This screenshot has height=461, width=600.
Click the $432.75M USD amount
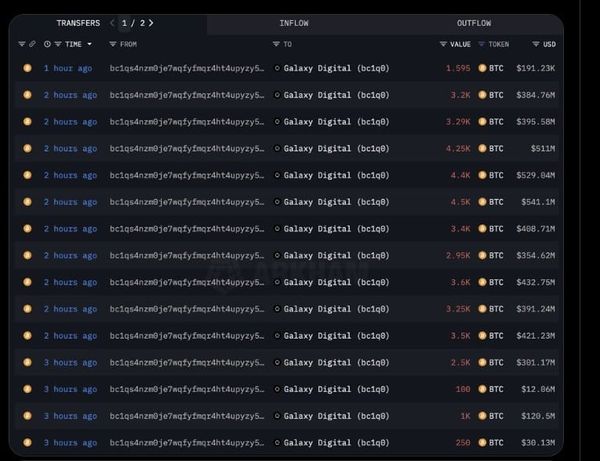click(x=536, y=282)
